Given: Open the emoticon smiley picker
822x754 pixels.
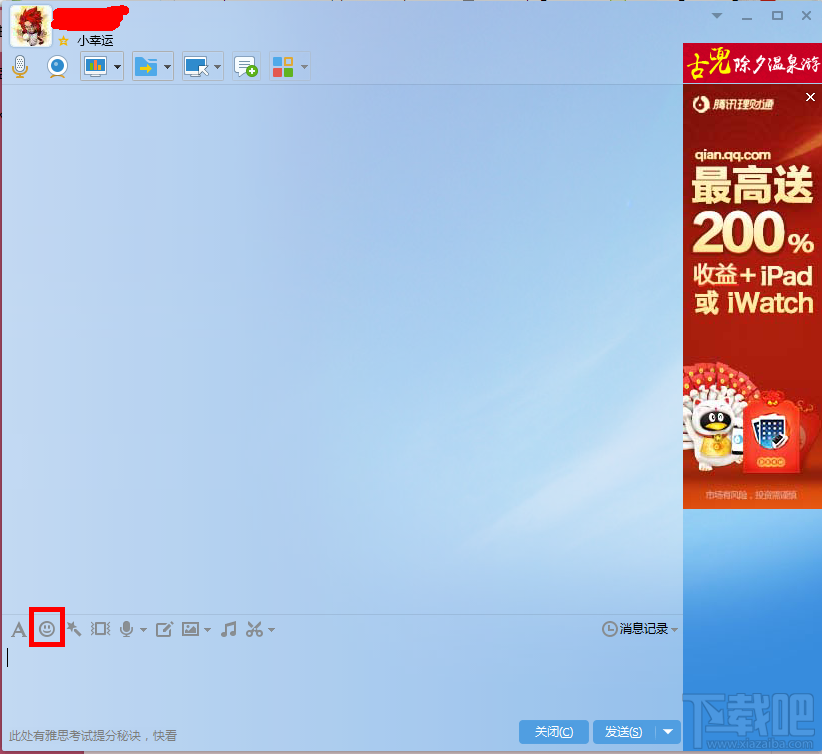Looking at the screenshot, I should (47, 629).
